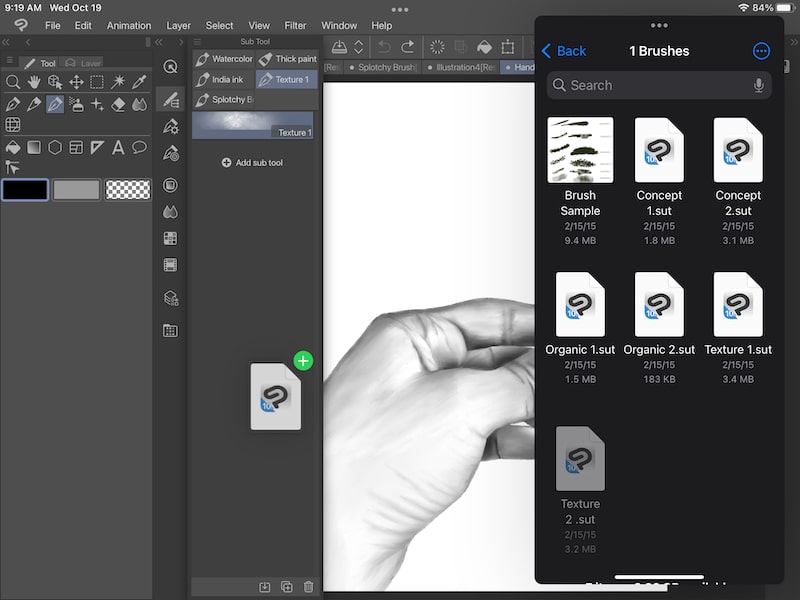Select the Eyedropper tool
The image size is (800, 600).
(x=140, y=82)
